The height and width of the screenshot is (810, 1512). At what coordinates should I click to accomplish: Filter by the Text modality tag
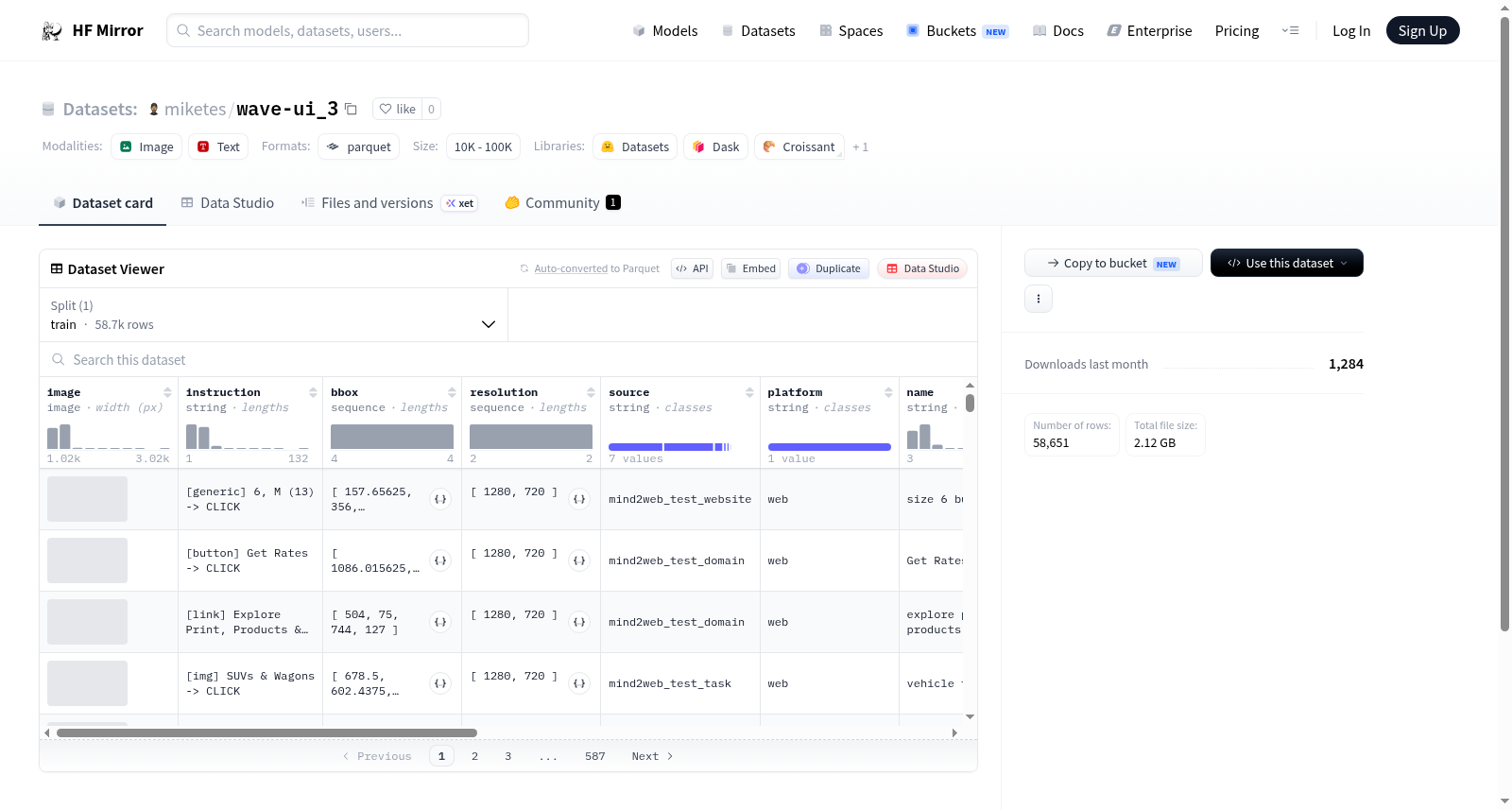[218, 146]
